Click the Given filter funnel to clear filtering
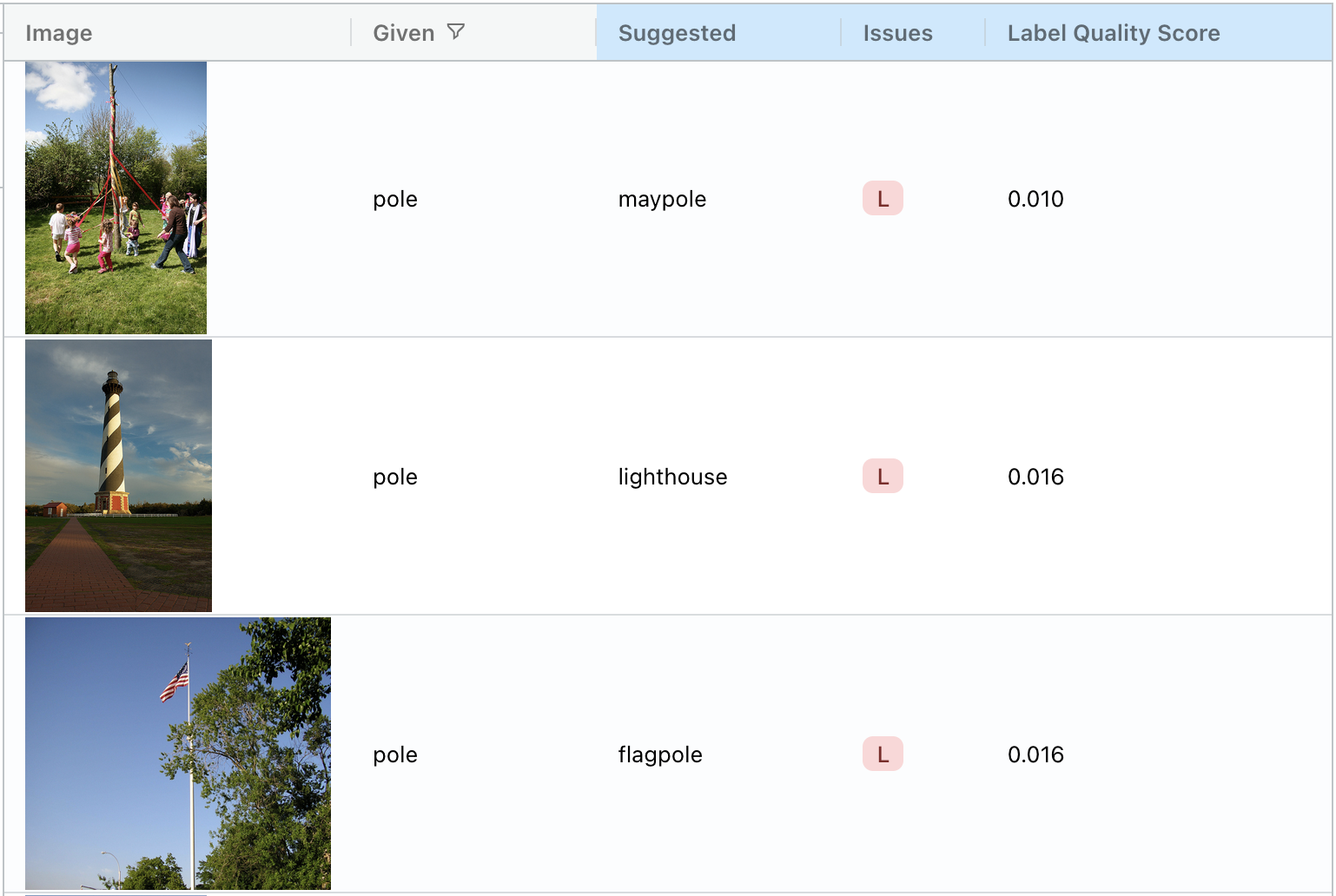 456,31
